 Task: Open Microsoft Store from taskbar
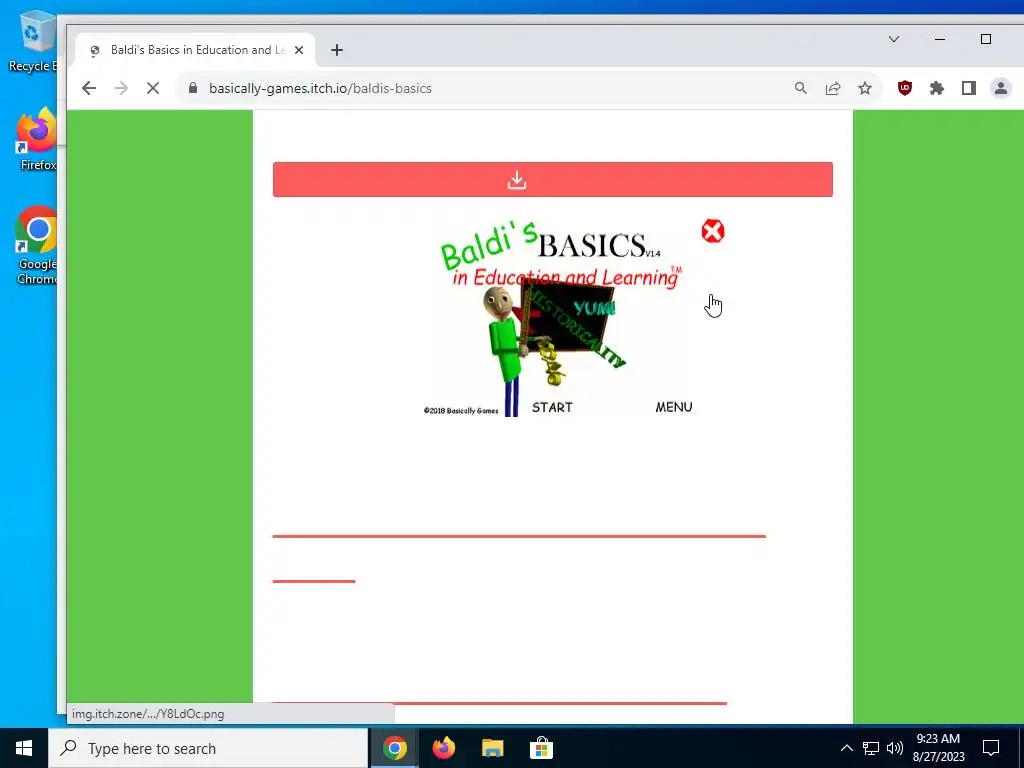pos(541,748)
